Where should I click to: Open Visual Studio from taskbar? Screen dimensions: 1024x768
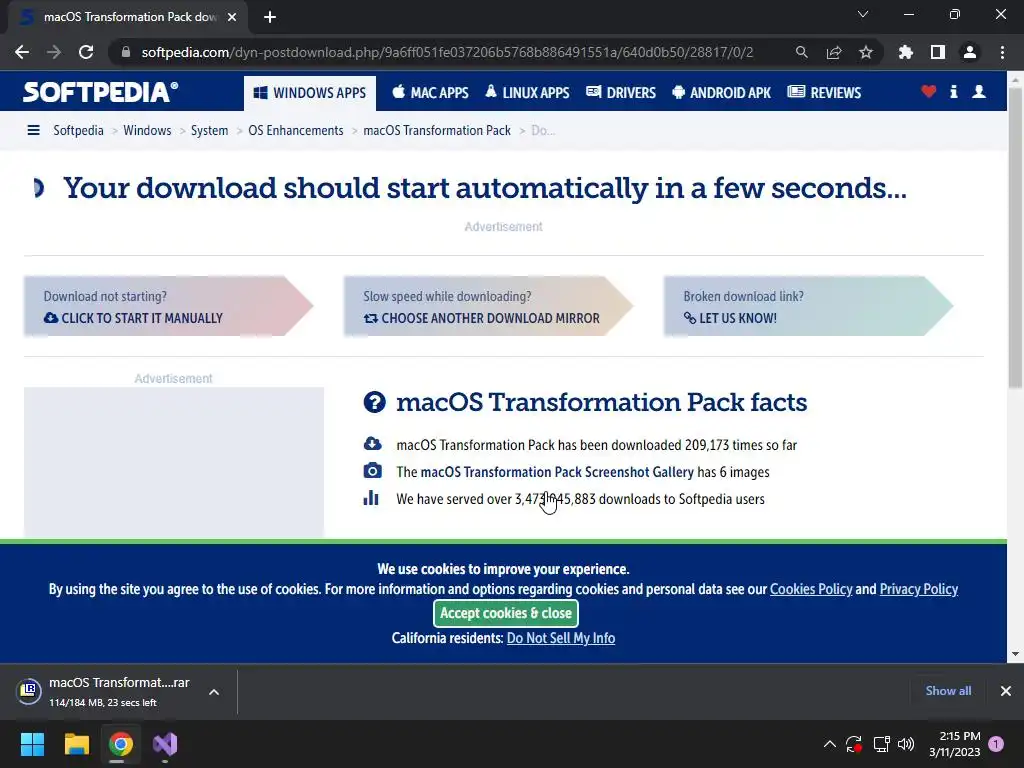click(165, 744)
